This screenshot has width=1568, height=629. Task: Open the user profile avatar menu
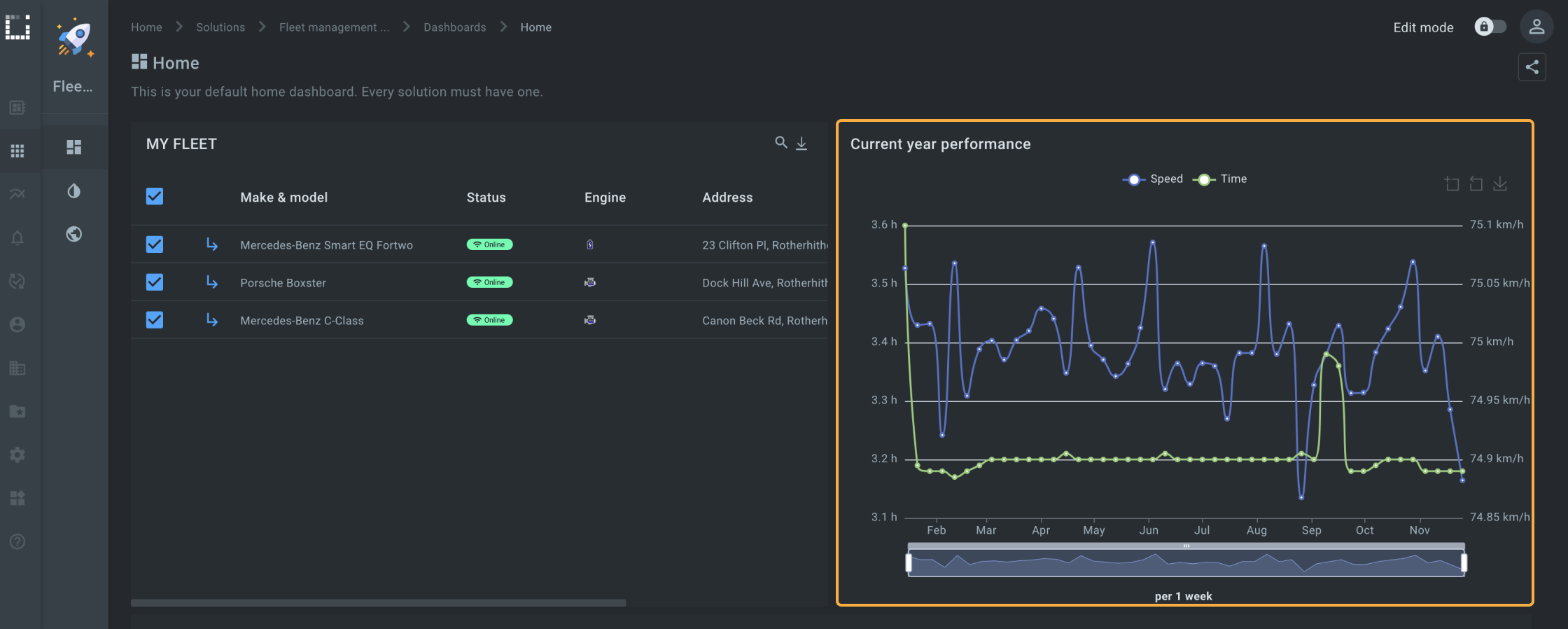(x=1536, y=27)
